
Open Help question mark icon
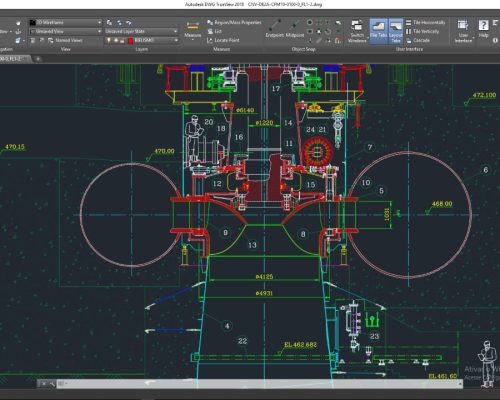pos(483,25)
